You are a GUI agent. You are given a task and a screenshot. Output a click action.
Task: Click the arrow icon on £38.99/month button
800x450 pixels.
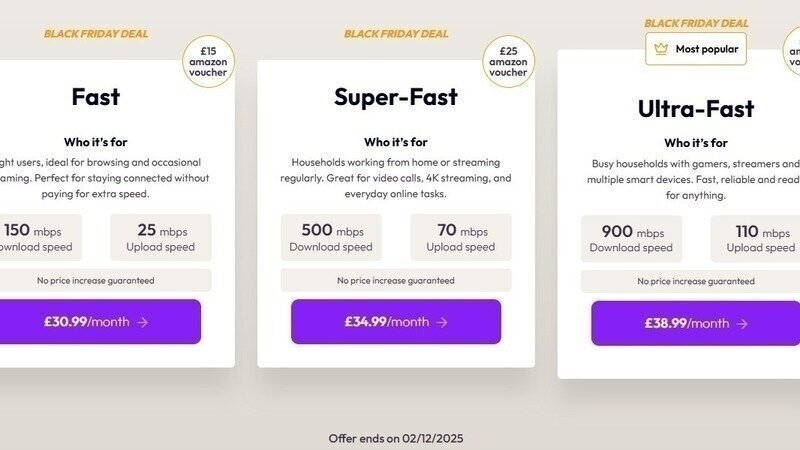click(742, 323)
